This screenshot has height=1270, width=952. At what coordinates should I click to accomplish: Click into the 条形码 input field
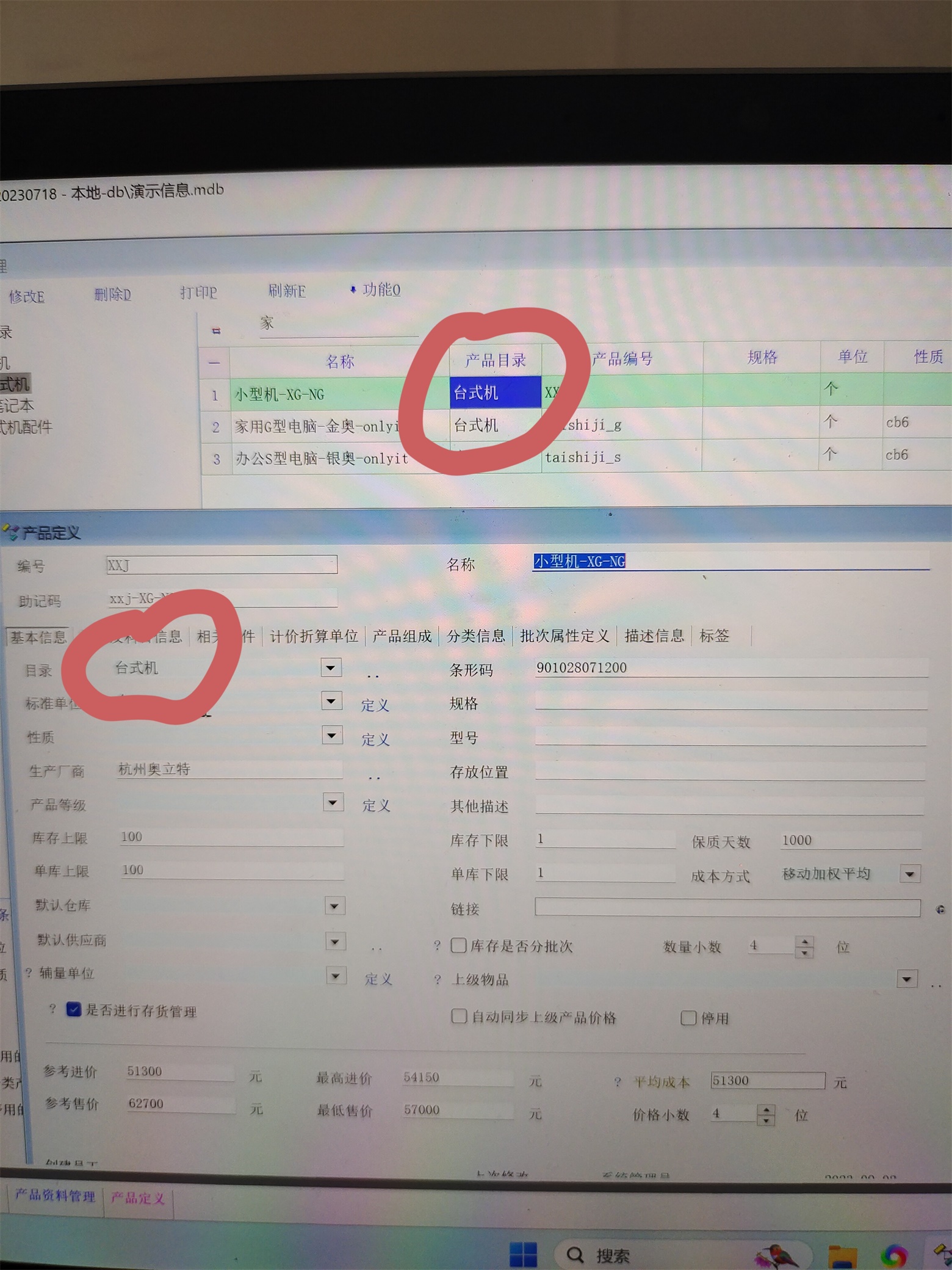(x=729, y=668)
